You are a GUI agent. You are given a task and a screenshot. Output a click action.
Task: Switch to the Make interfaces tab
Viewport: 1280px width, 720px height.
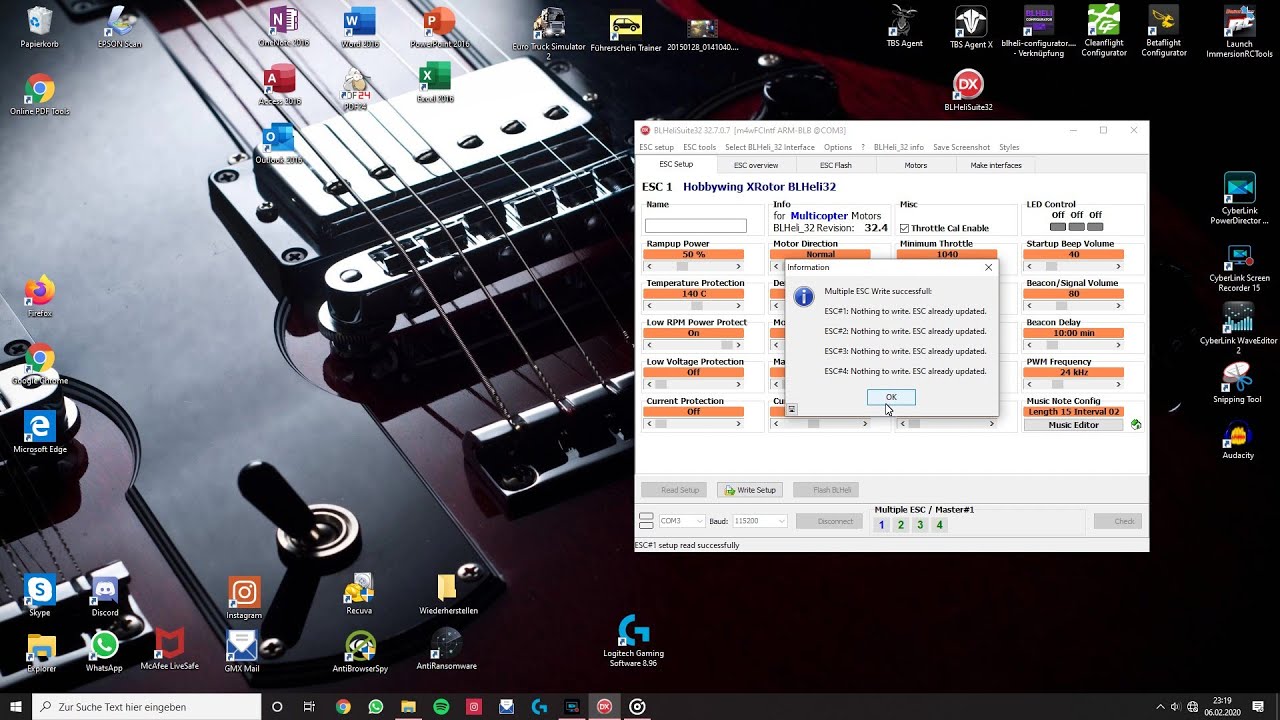pyautogui.click(x=996, y=165)
